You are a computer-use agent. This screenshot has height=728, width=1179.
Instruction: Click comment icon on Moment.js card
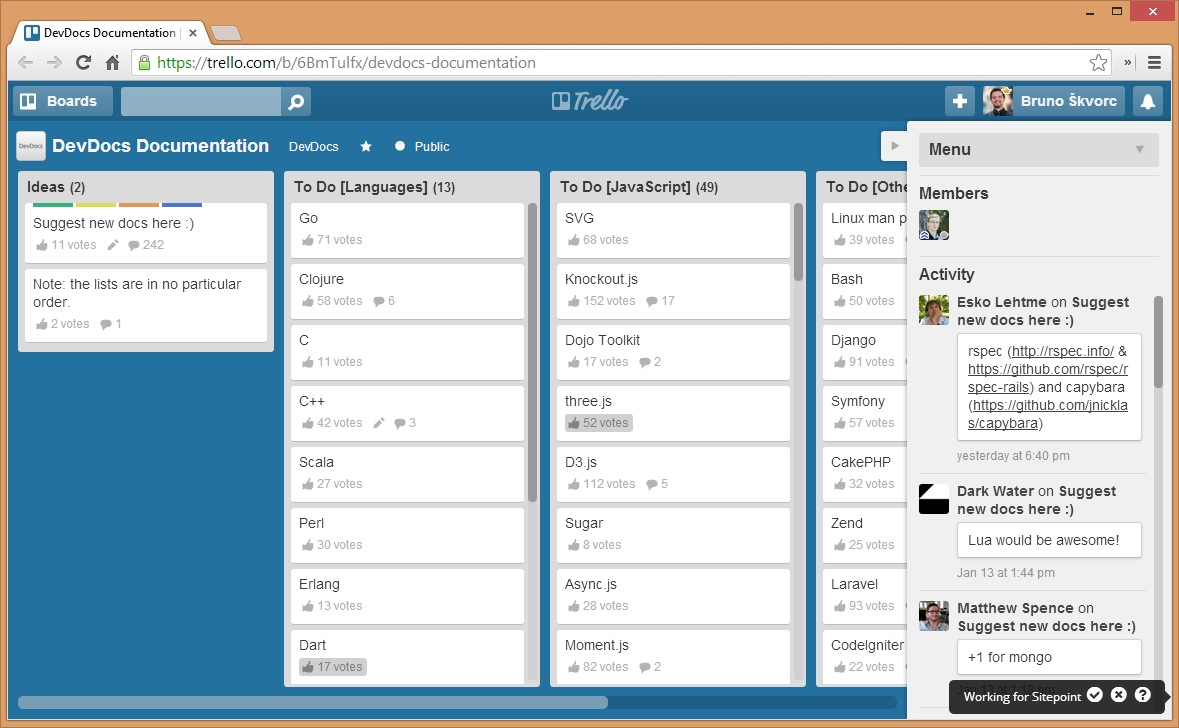click(645, 667)
